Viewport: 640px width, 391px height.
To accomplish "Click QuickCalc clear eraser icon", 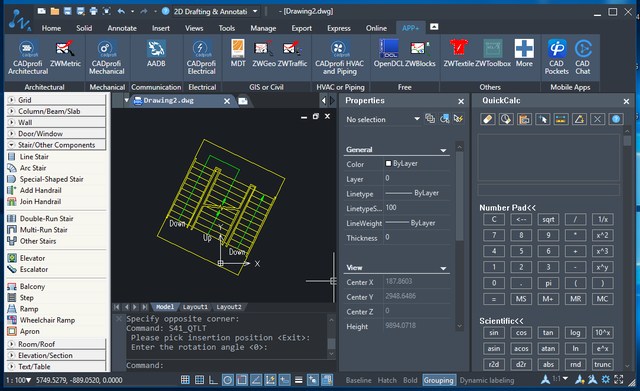I will (488, 119).
